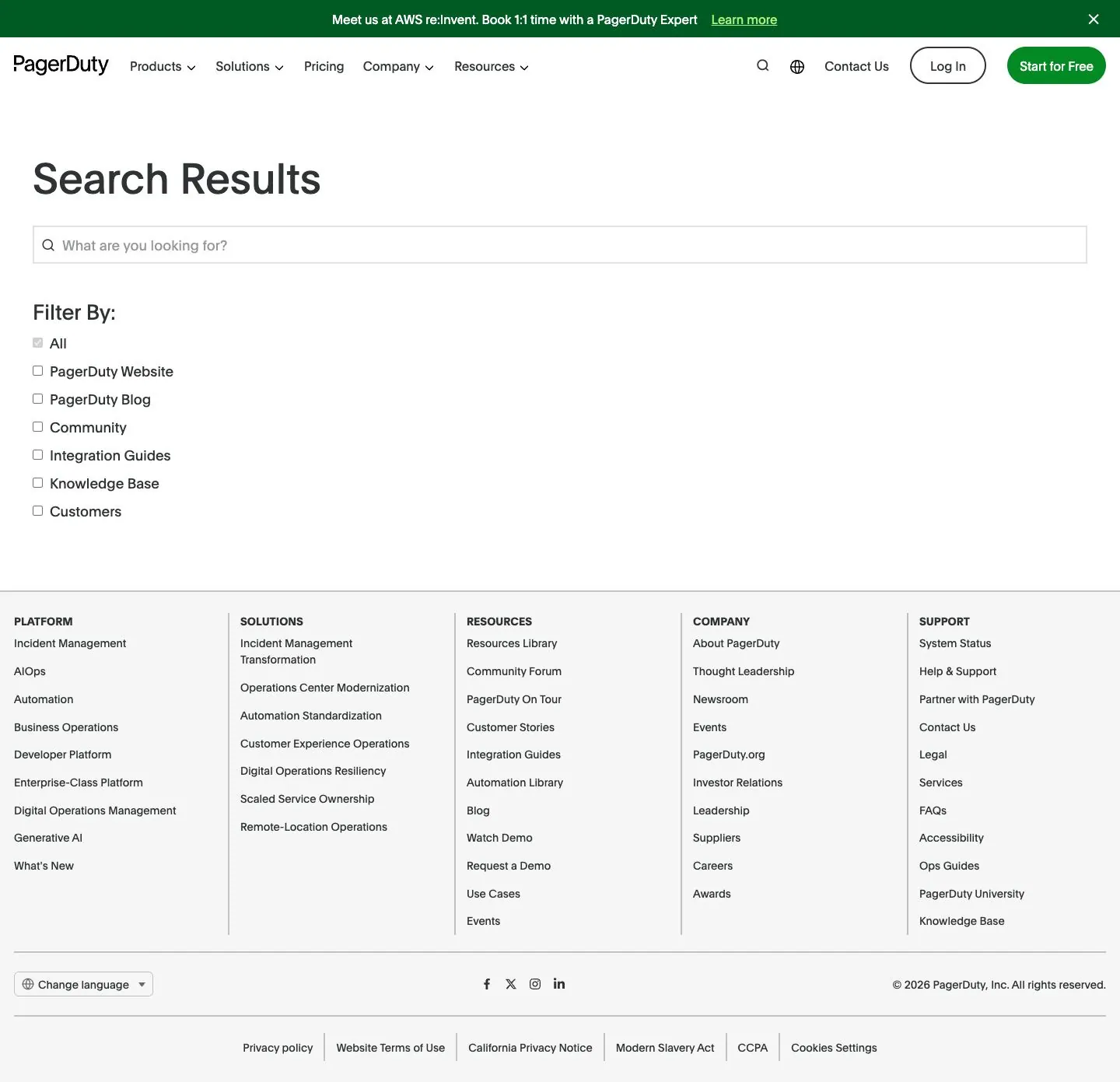Open the Website Terms of Use link
1120x1082 pixels.
[390, 1048]
